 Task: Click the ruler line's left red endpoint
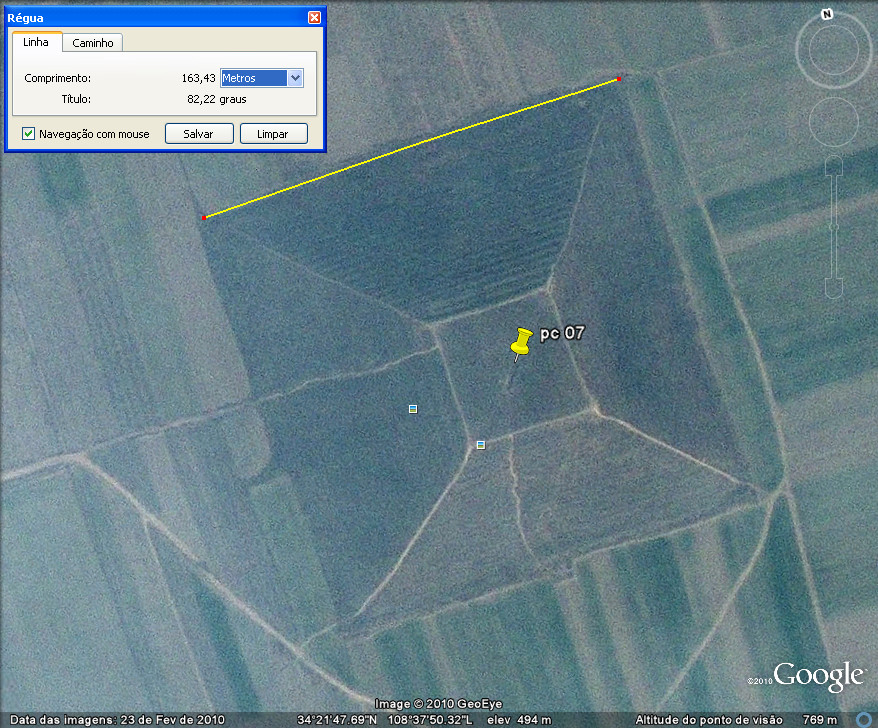[x=204, y=217]
